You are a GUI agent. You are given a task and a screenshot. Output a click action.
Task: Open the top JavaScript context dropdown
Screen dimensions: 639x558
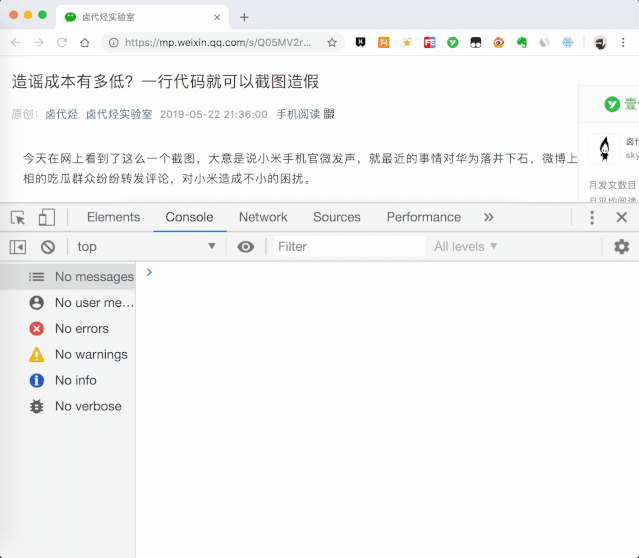click(146, 247)
